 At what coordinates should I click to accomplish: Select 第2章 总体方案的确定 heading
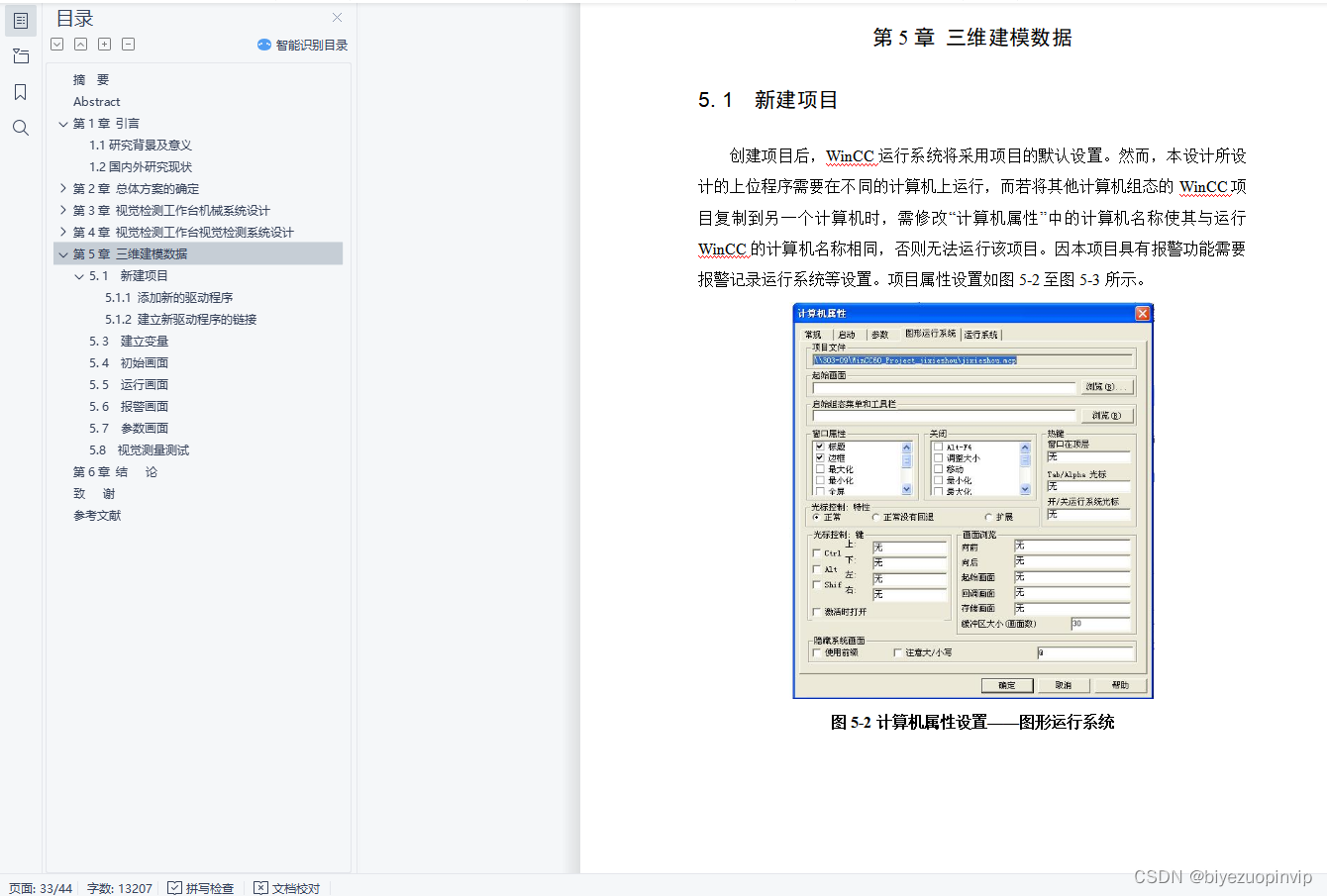click(x=136, y=189)
